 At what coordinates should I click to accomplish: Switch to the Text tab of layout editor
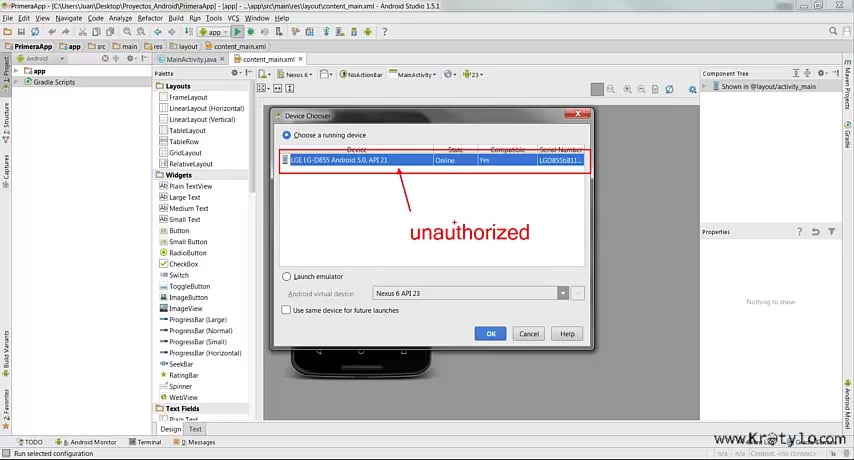coord(195,429)
